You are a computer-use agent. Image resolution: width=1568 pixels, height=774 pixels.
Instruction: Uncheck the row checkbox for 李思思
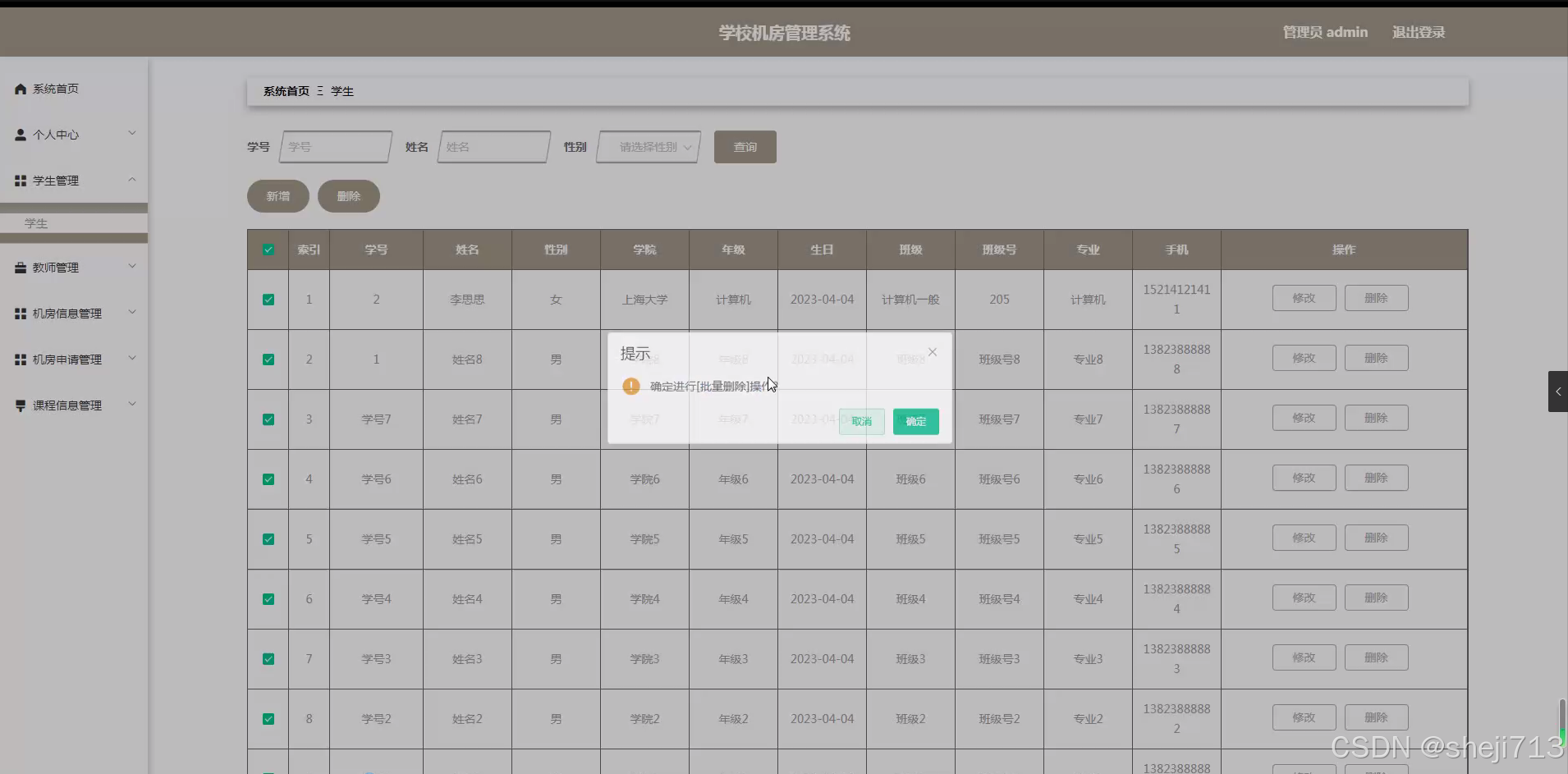point(268,300)
